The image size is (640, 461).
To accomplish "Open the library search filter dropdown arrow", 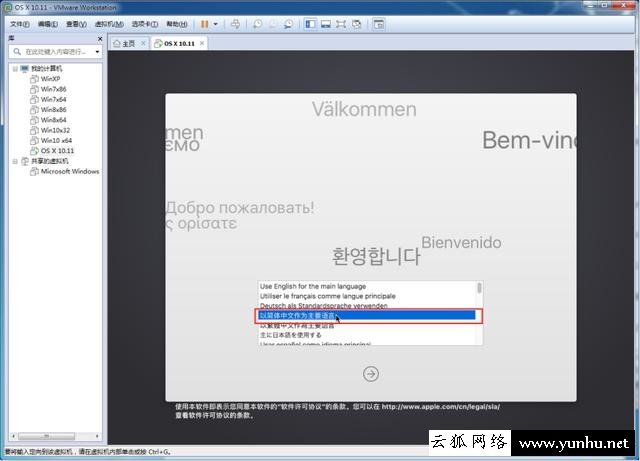I will click(97, 52).
